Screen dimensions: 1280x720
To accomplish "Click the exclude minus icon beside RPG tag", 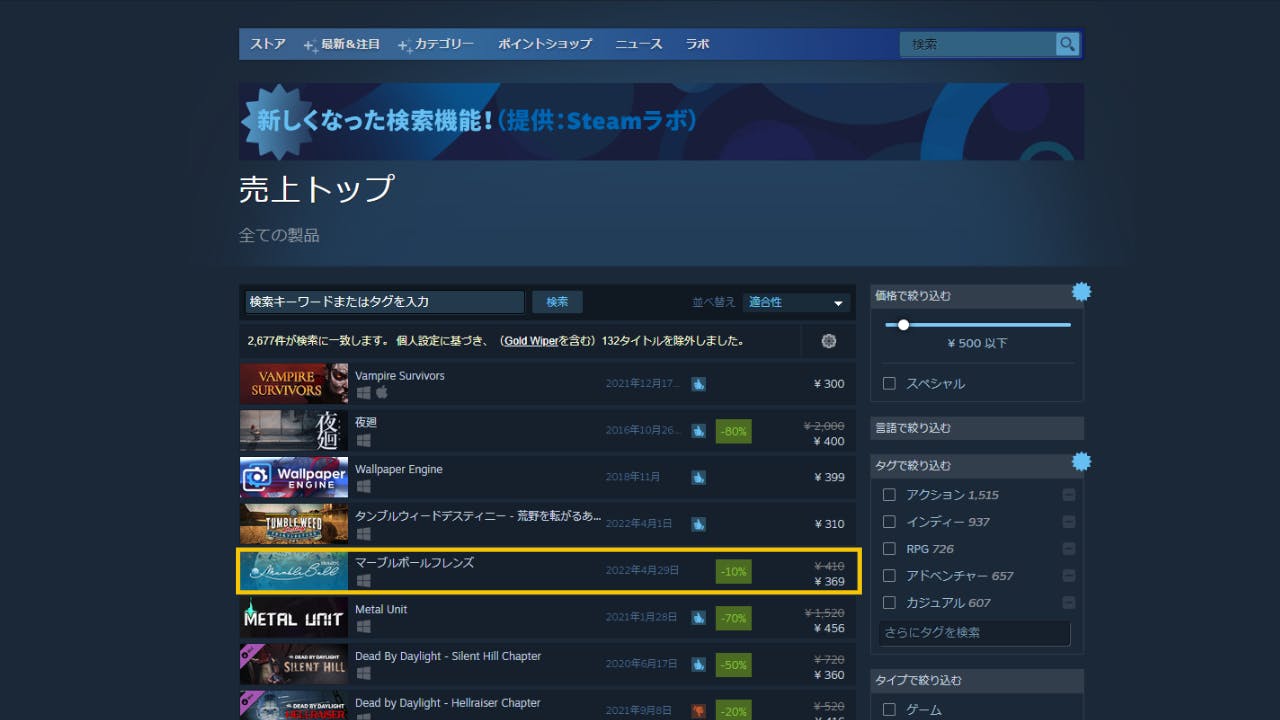I will click(1068, 549).
